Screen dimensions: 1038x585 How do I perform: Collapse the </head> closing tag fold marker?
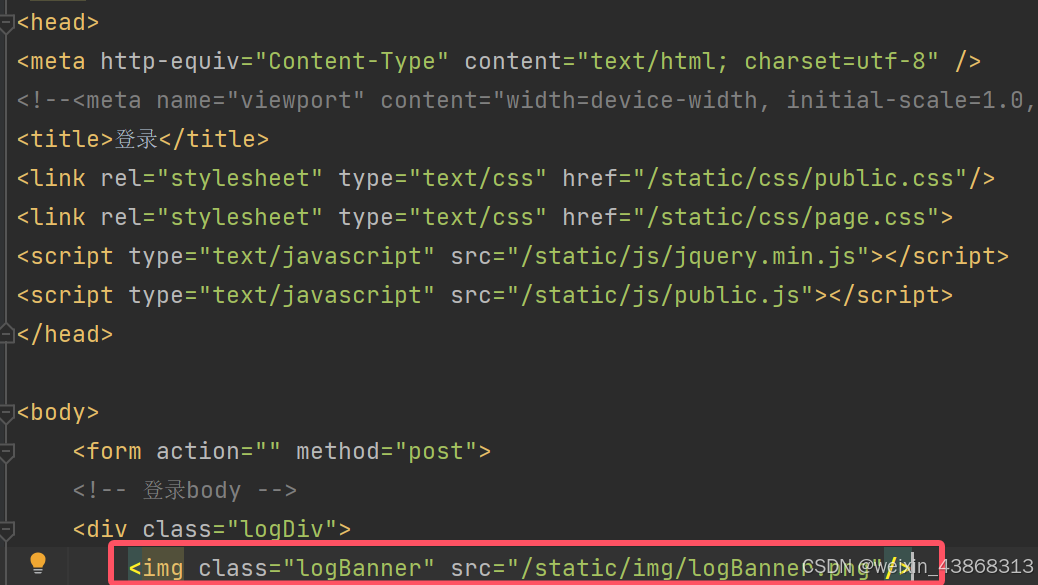pos(7,334)
